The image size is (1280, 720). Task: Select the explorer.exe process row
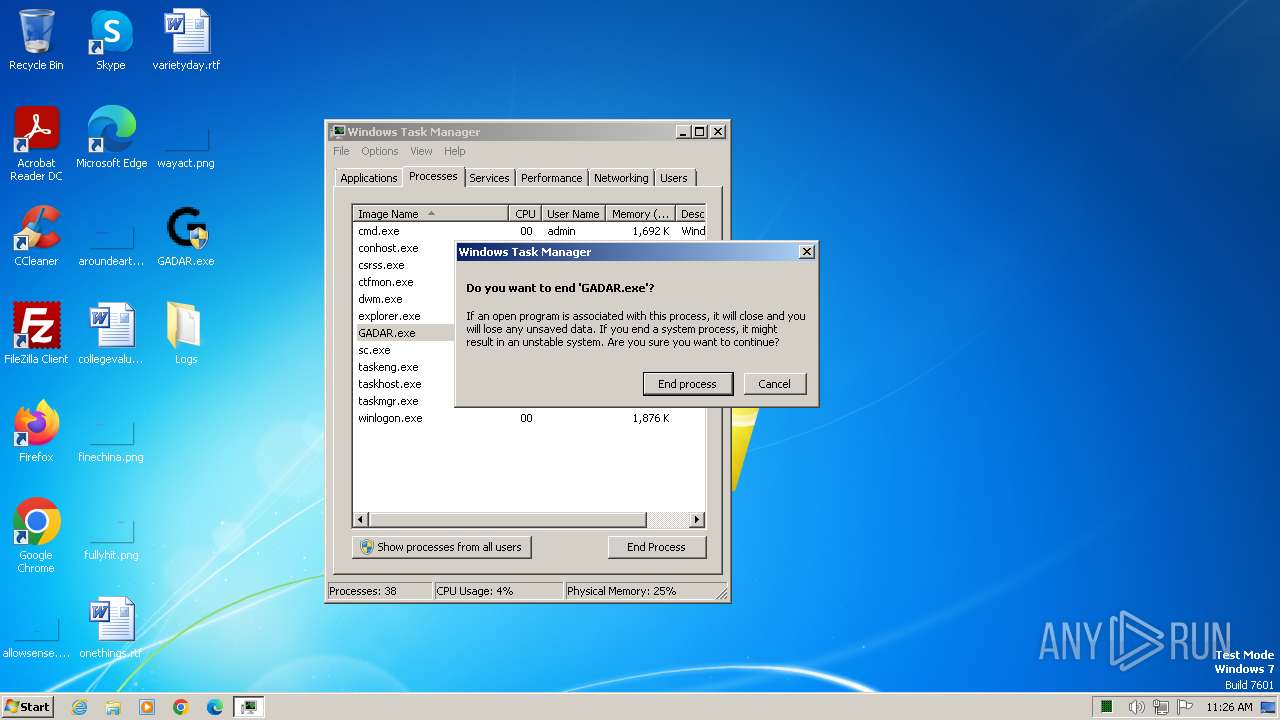point(404,316)
